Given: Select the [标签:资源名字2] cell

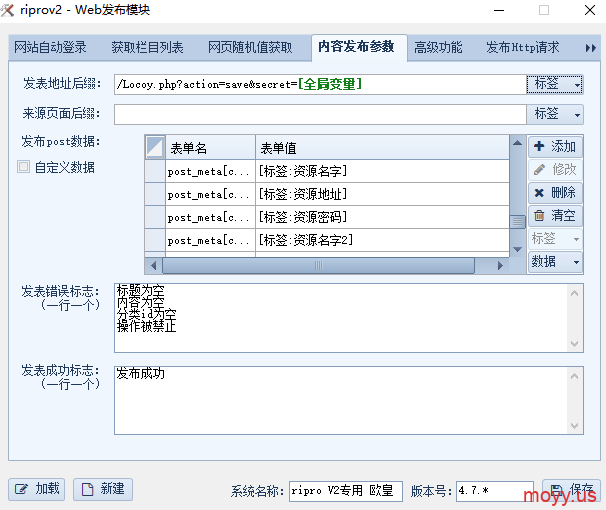Looking at the screenshot, I should pos(382,240).
